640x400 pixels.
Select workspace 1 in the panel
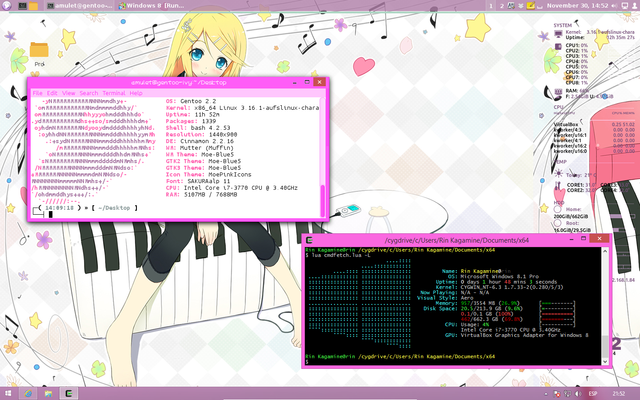[491, 6]
